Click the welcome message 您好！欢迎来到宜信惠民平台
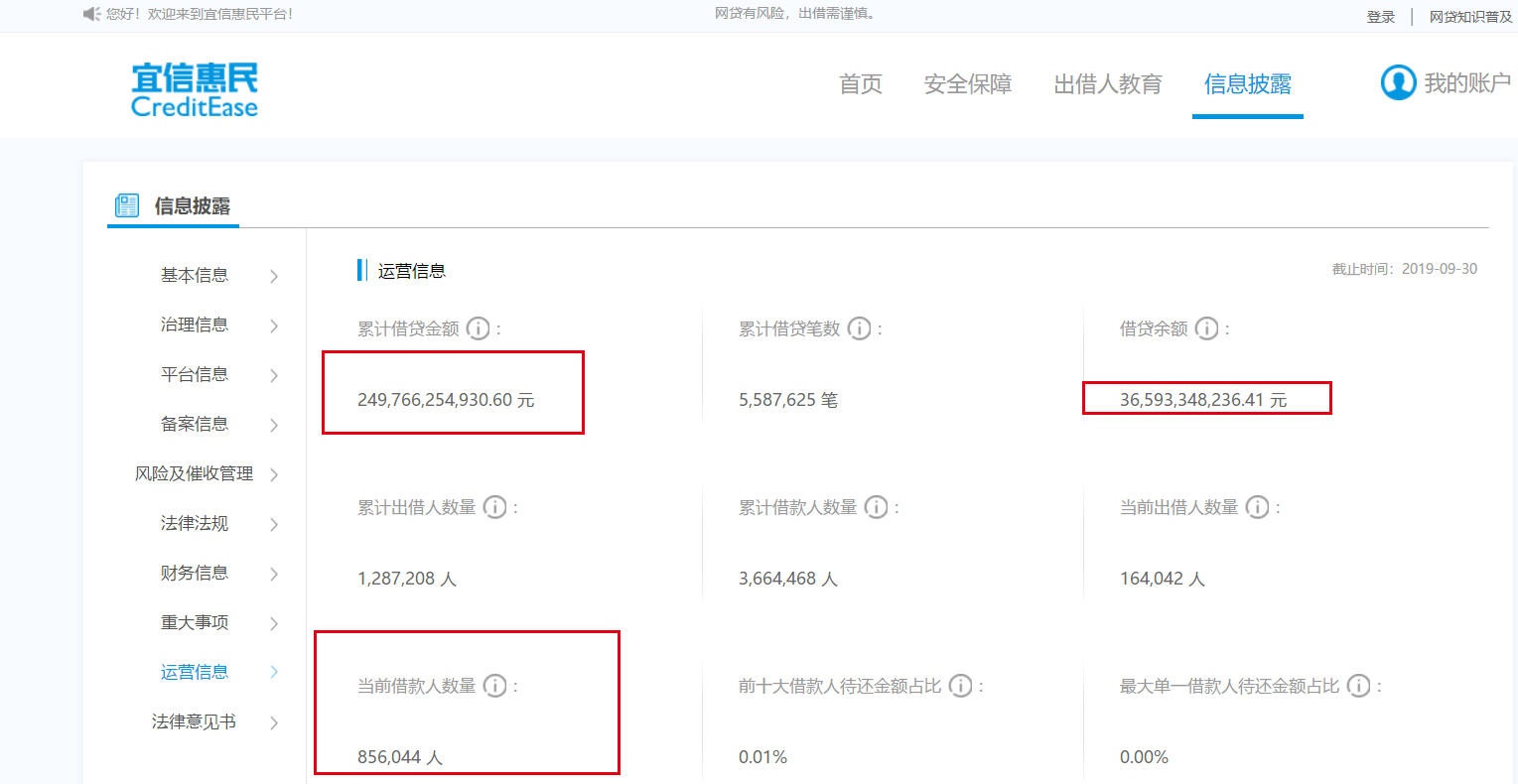The height and width of the screenshot is (784, 1518). 200,14
